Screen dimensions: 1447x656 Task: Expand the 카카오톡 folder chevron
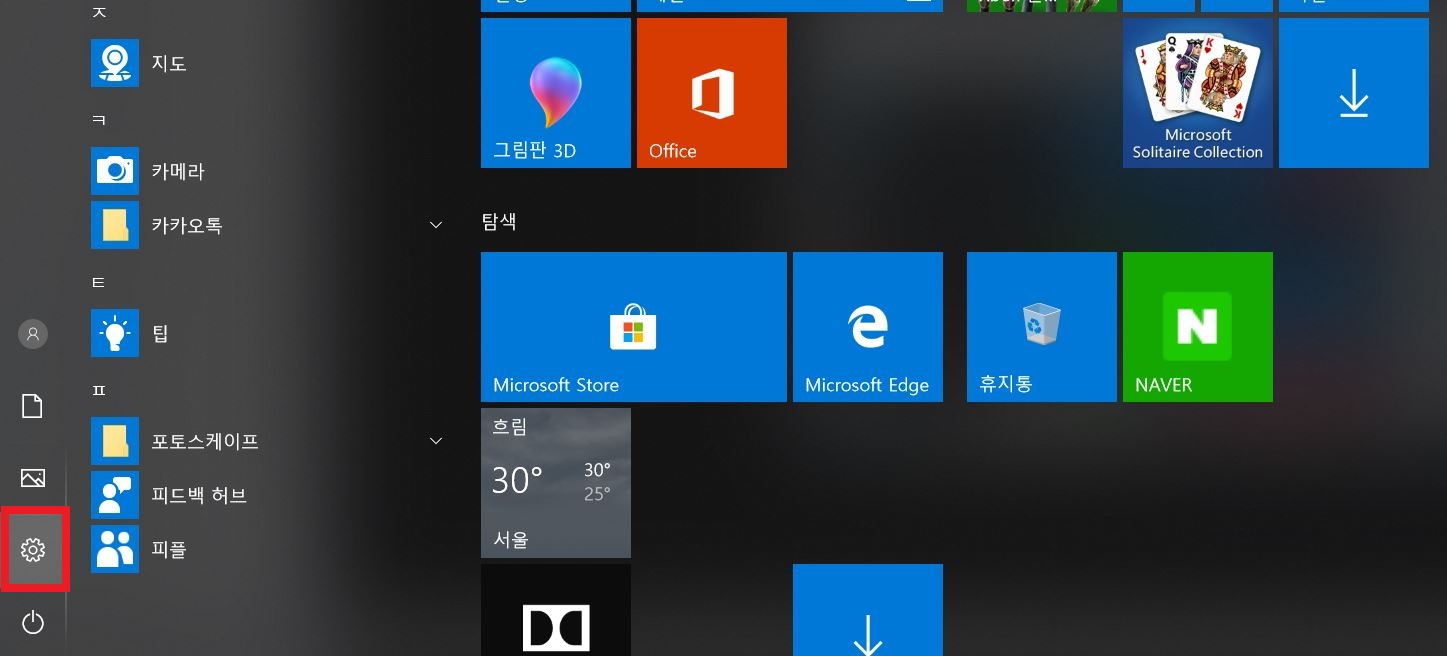(x=436, y=225)
